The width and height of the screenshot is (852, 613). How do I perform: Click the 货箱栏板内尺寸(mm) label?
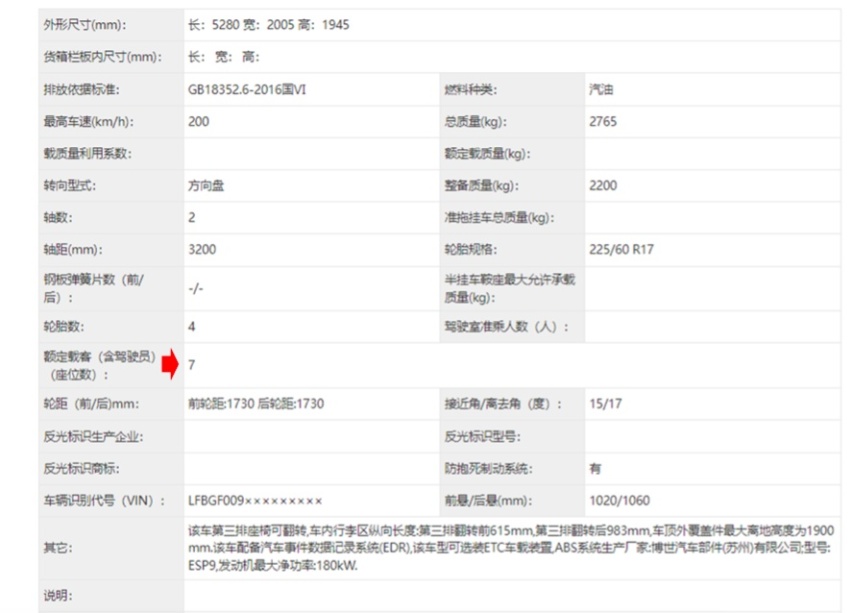click(103, 57)
